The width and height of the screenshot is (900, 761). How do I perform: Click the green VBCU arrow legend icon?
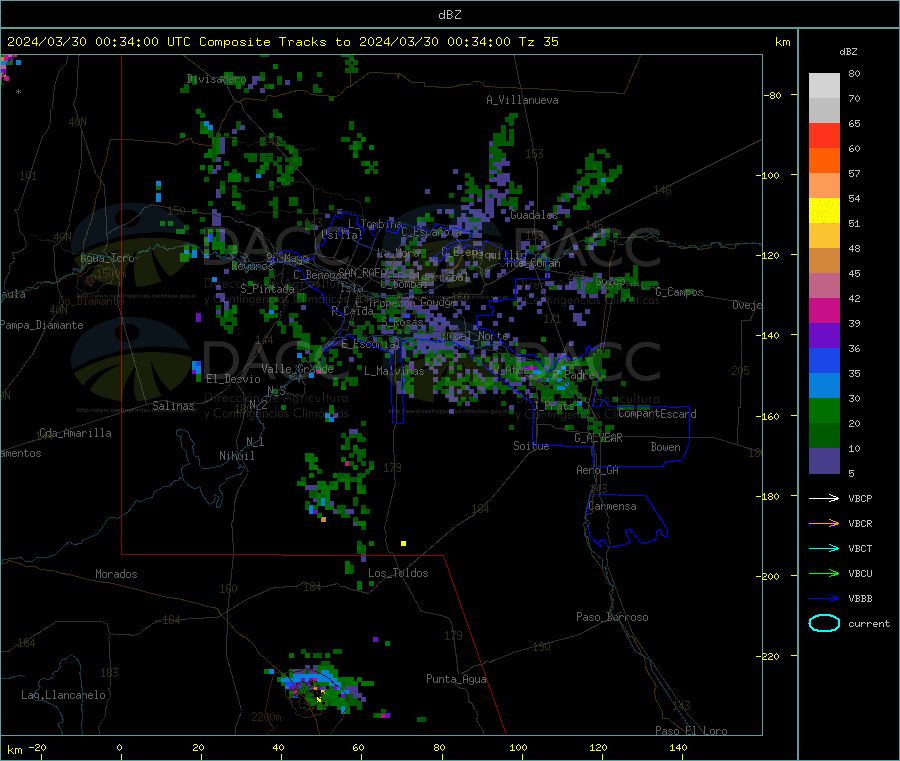point(824,573)
